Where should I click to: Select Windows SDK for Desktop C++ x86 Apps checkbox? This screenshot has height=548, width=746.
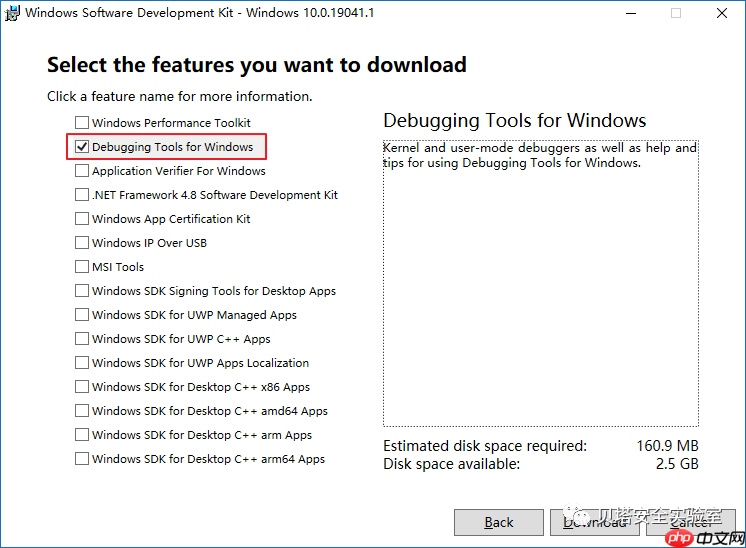82,387
